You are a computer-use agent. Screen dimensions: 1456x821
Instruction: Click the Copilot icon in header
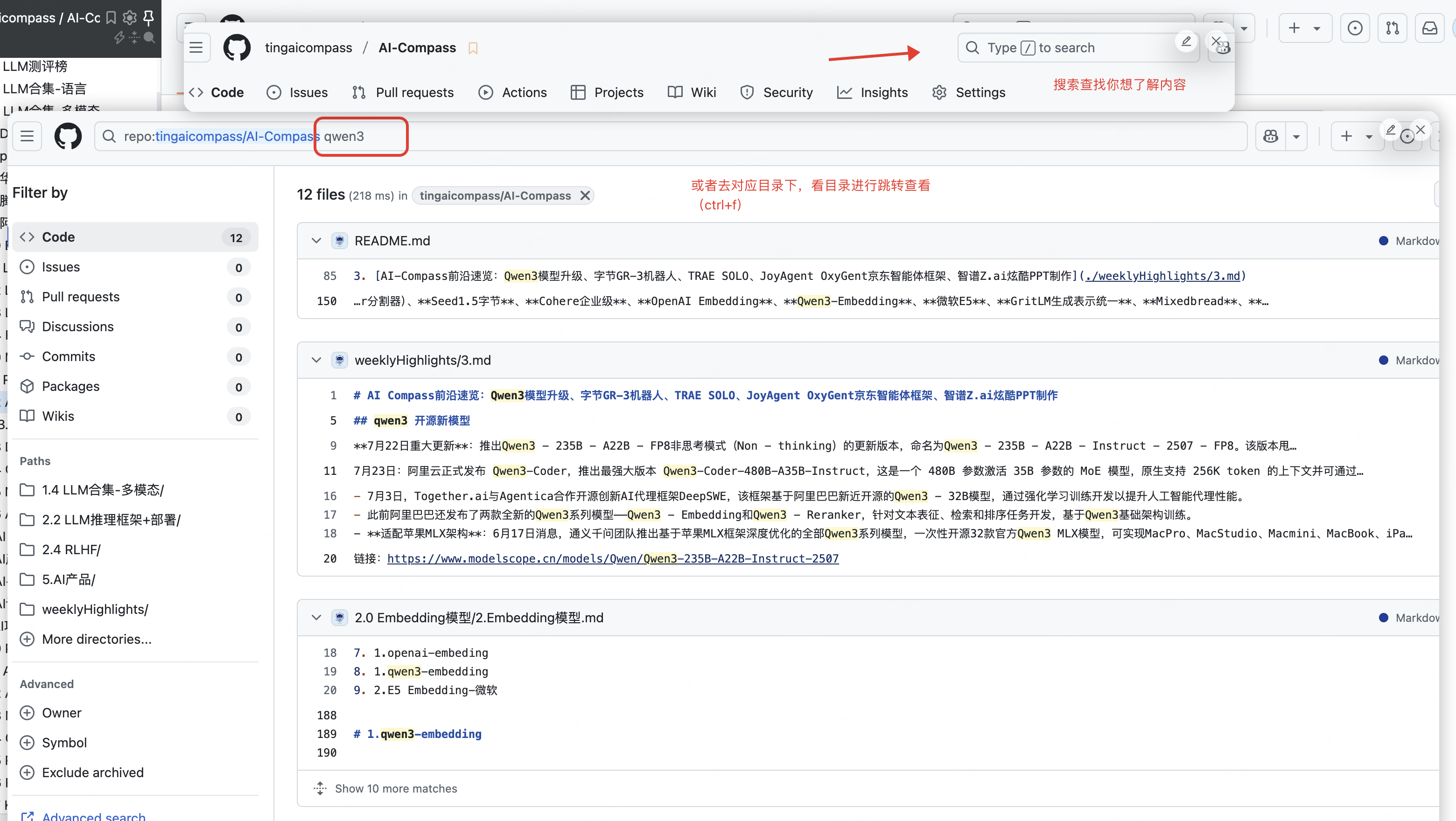pyautogui.click(x=1271, y=136)
